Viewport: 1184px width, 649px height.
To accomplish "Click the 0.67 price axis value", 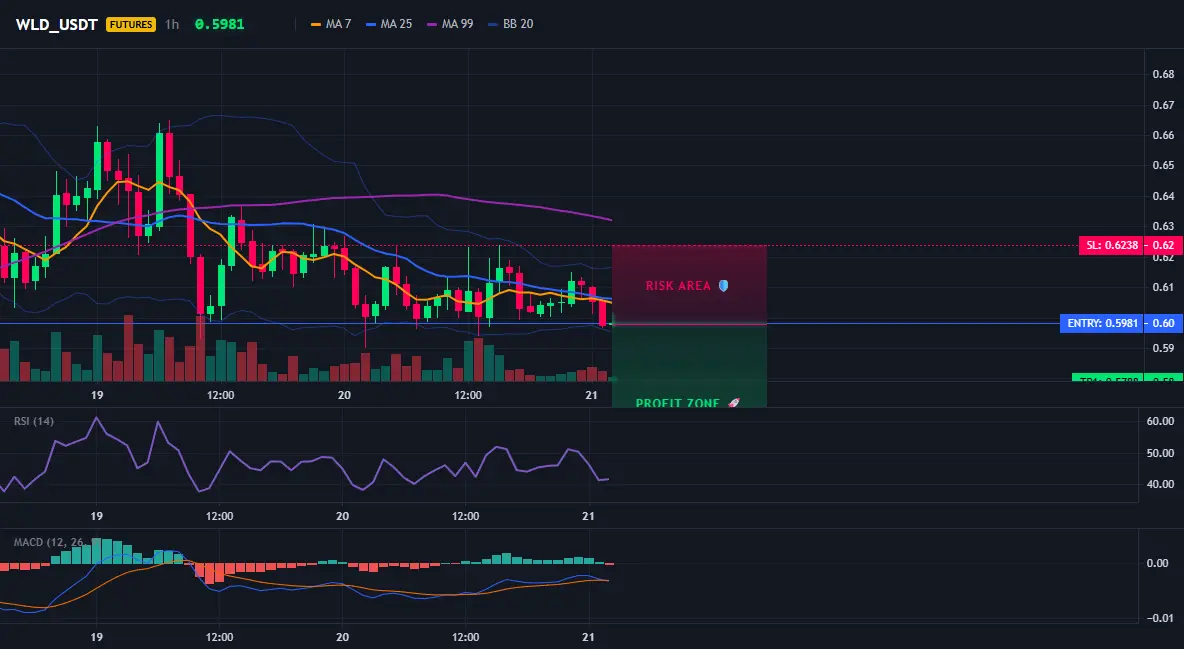I will click(x=1163, y=105).
